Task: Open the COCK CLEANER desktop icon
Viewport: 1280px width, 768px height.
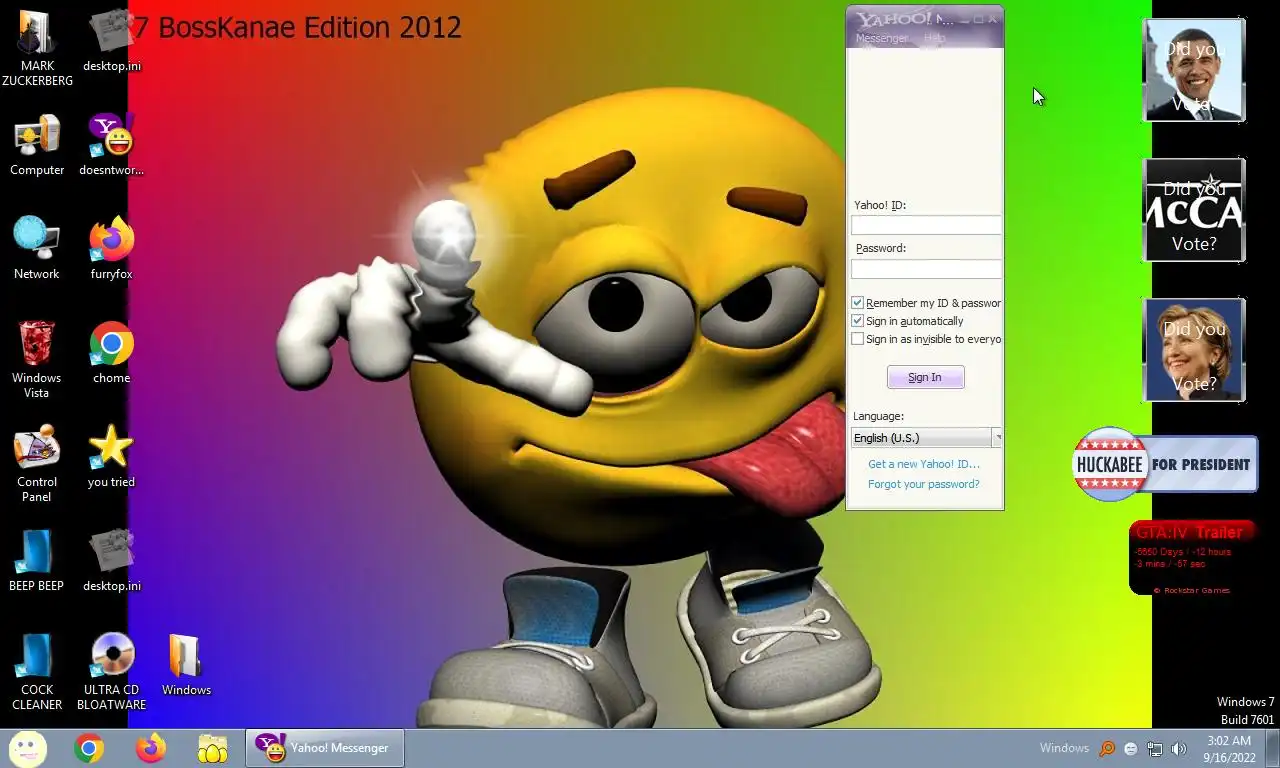Action: point(37,671)
